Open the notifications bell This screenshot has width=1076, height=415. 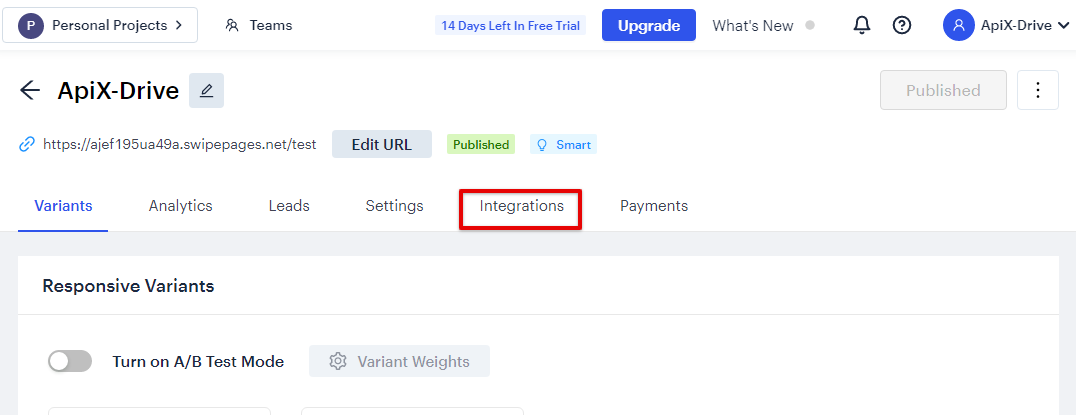pyautogui.click(x=862, y=25)
